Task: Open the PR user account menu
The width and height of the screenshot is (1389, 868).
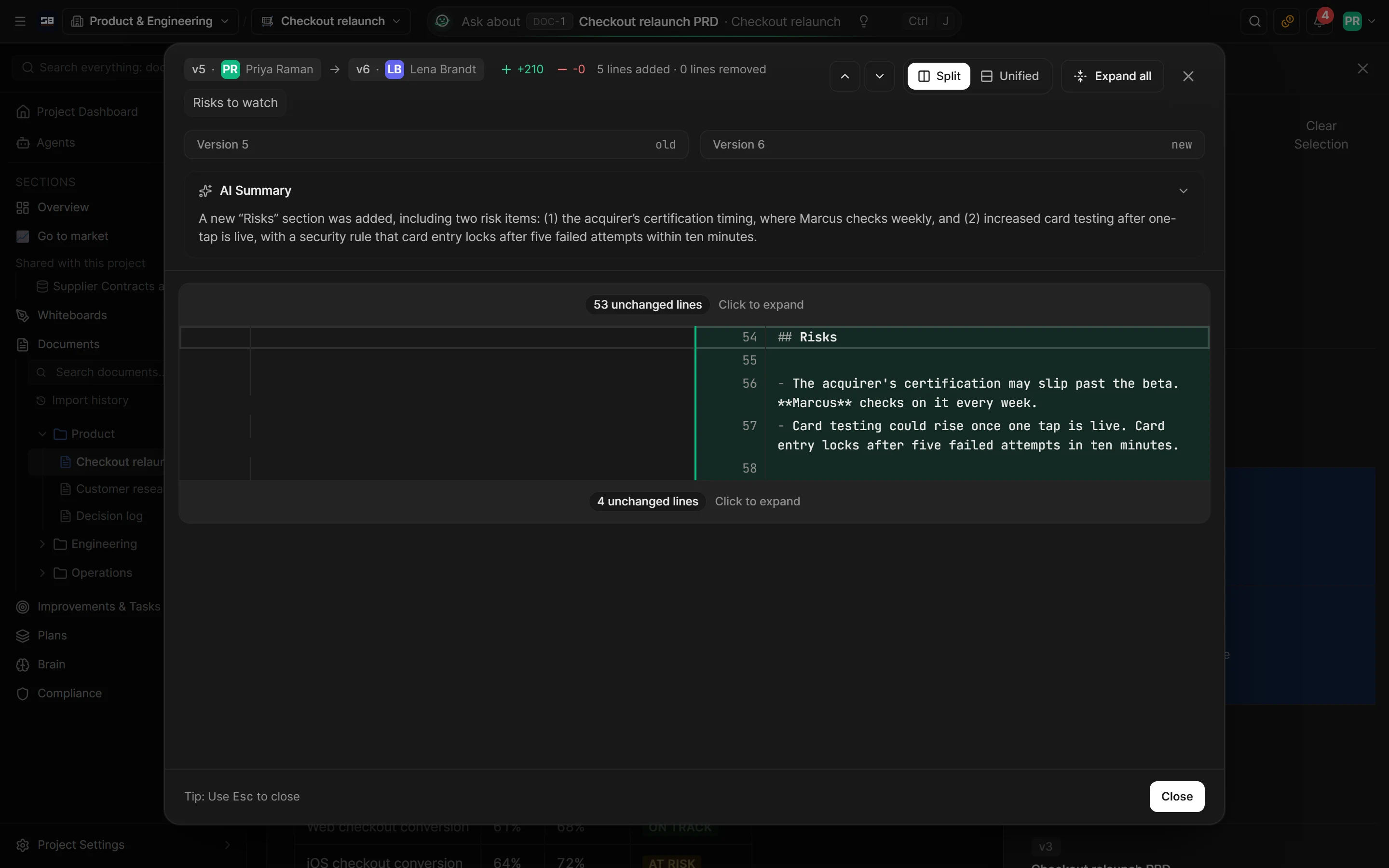Action: click(x=1358, y=21)
